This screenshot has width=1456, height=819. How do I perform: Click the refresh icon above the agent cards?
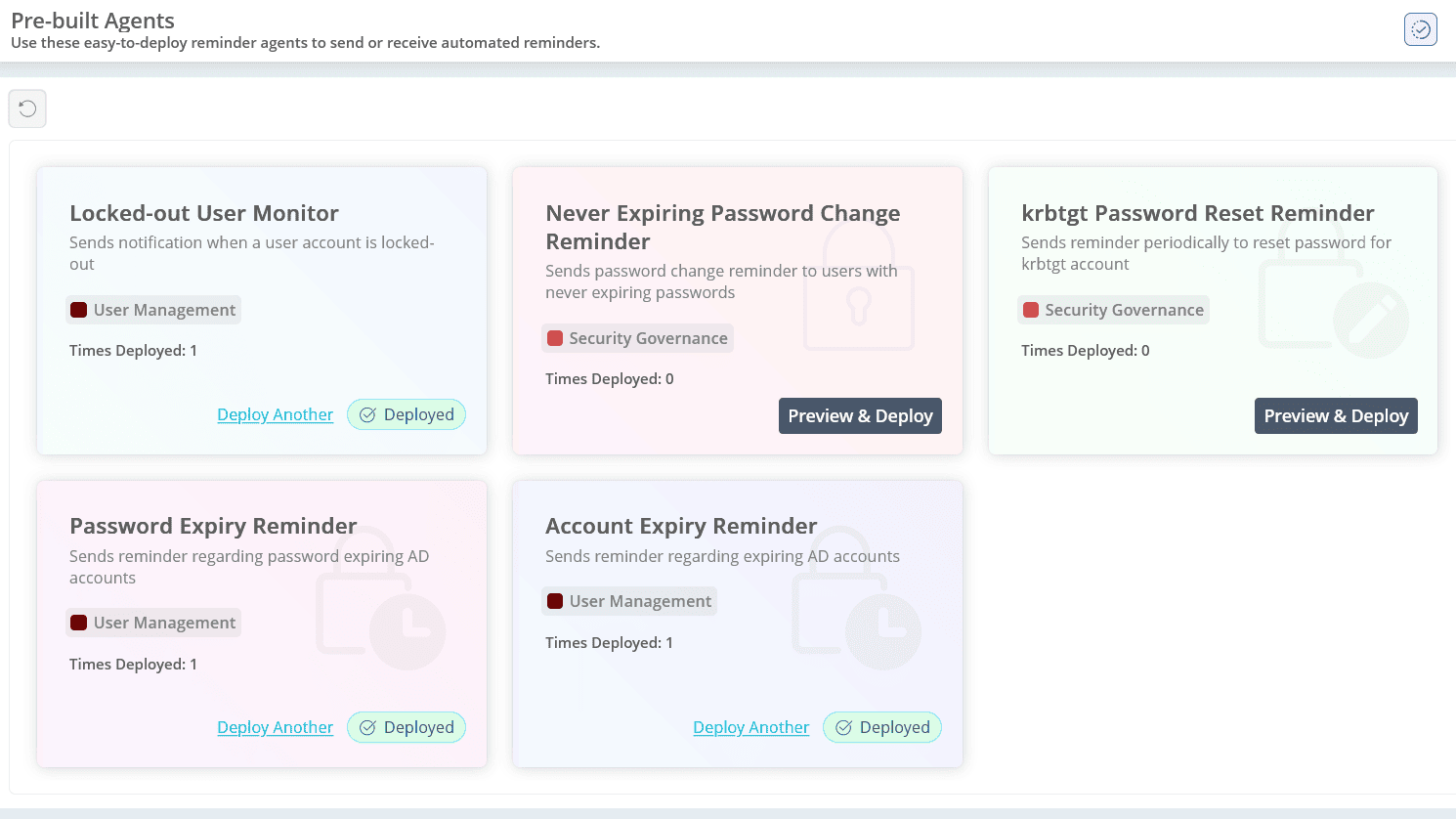[27, 108]
